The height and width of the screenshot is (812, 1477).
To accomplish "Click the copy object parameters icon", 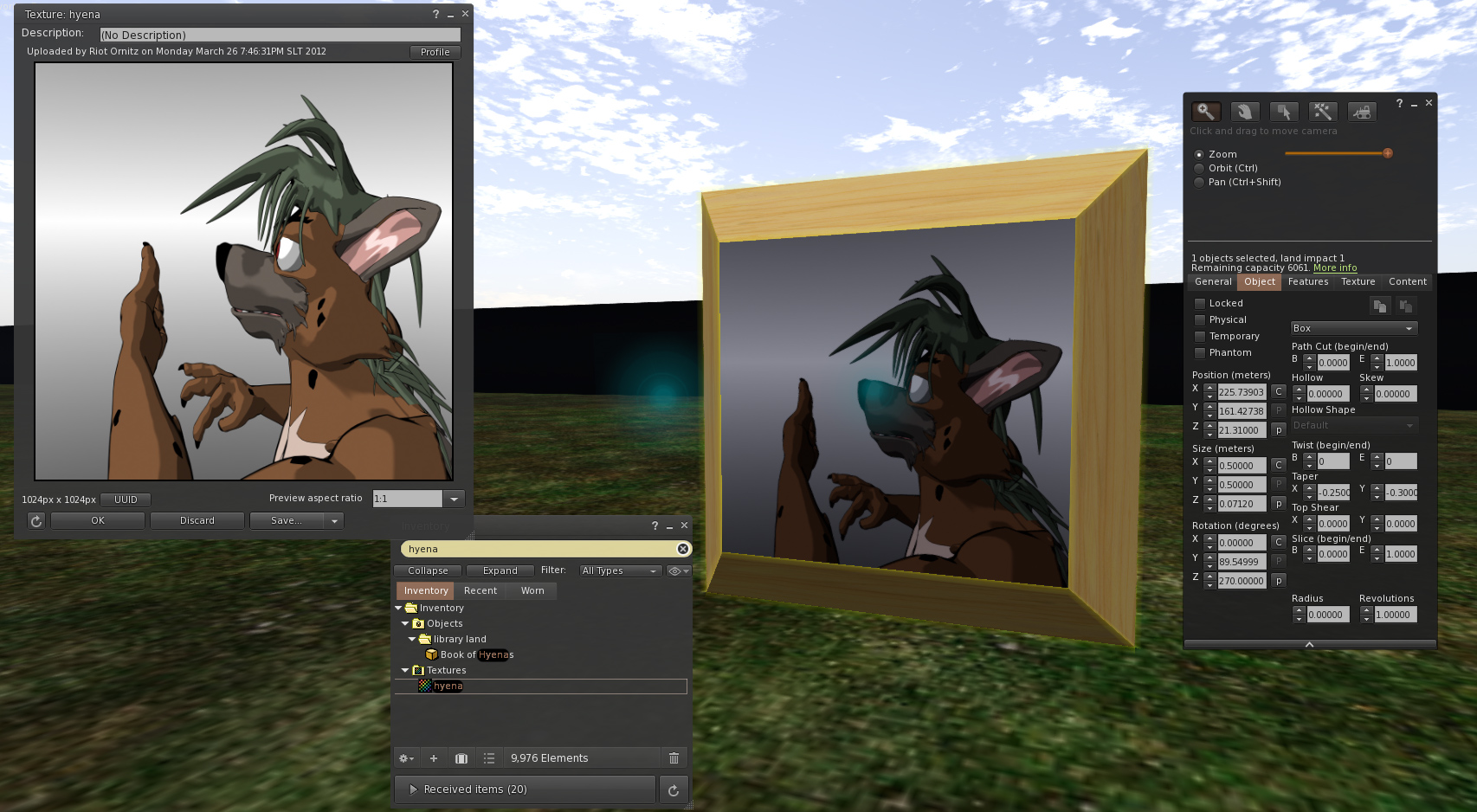I will point(1380,306).
